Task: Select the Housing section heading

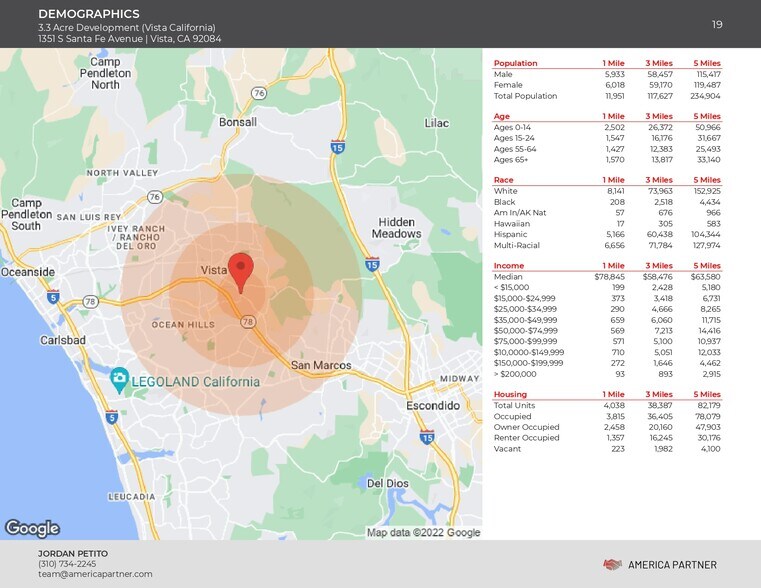Action: click(x=511, y=394)
